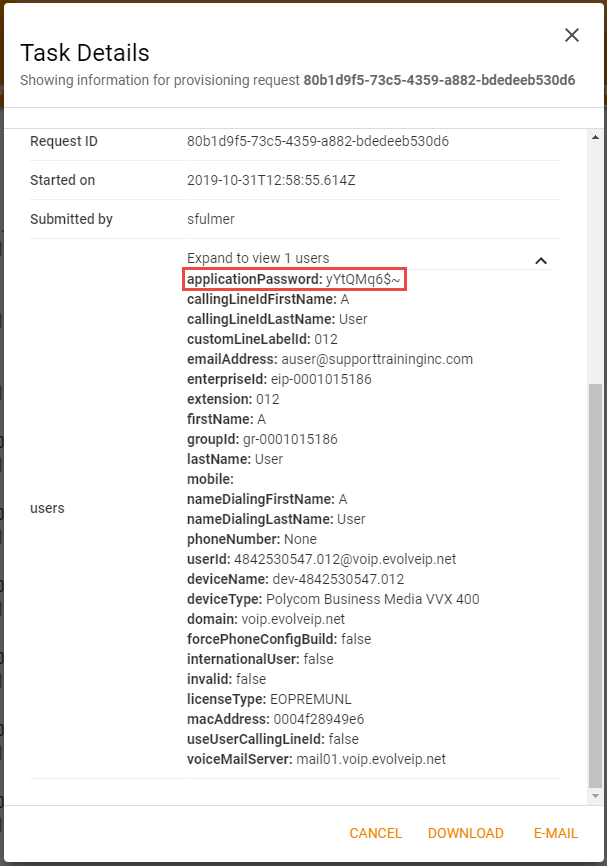This screenshot has height=866, width=607.
Task: Click the DOWNLOAD button
Action: click(x=465, y=833)
